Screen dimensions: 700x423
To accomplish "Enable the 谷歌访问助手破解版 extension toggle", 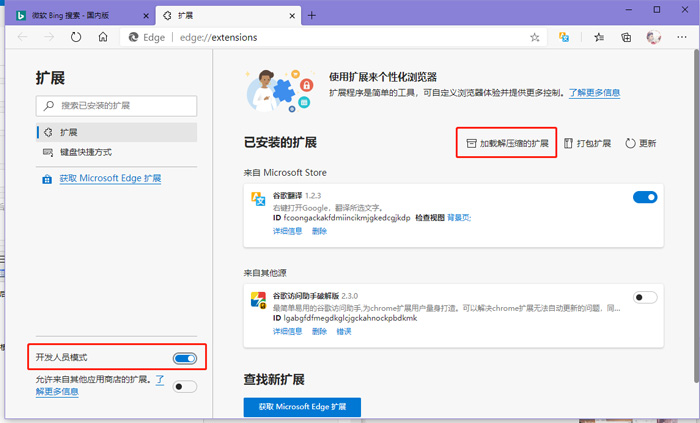I will [645, 297].
